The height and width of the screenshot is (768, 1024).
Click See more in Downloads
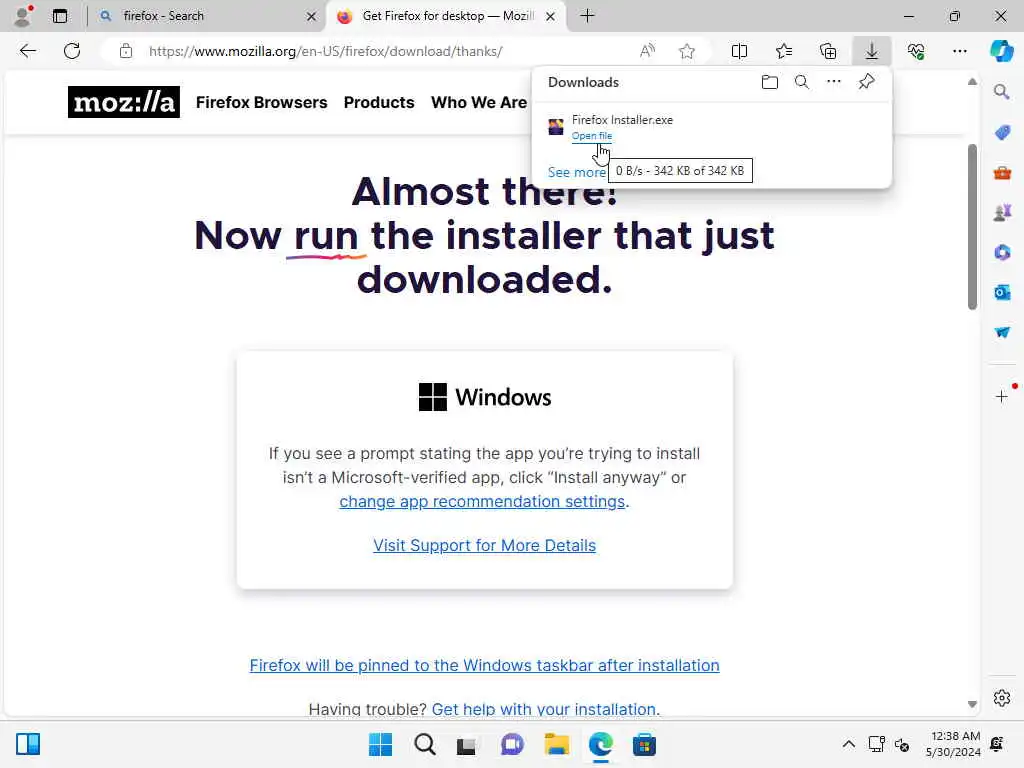[x=577, y=172]
